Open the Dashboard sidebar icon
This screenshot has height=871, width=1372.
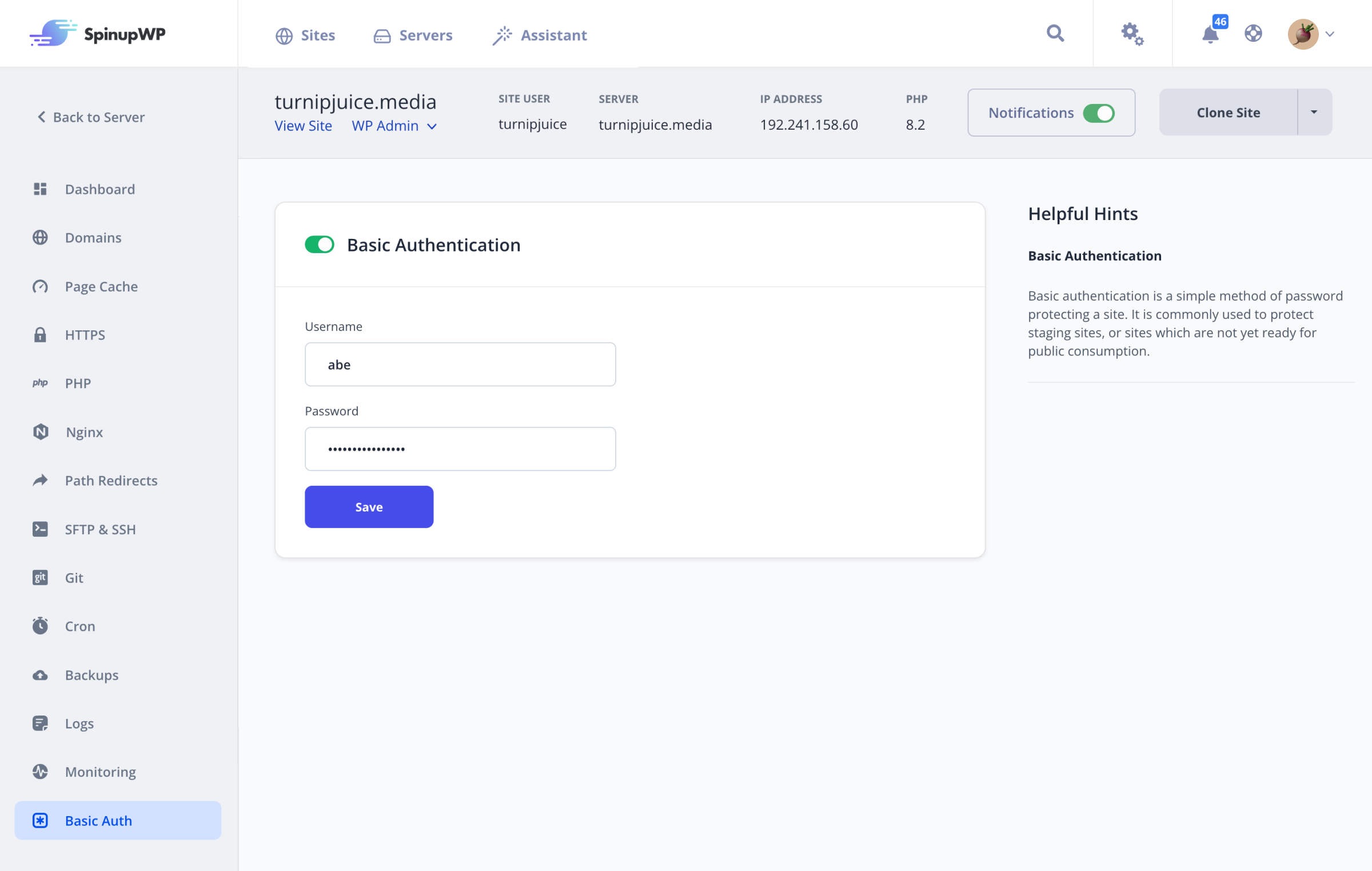(40, 189)
